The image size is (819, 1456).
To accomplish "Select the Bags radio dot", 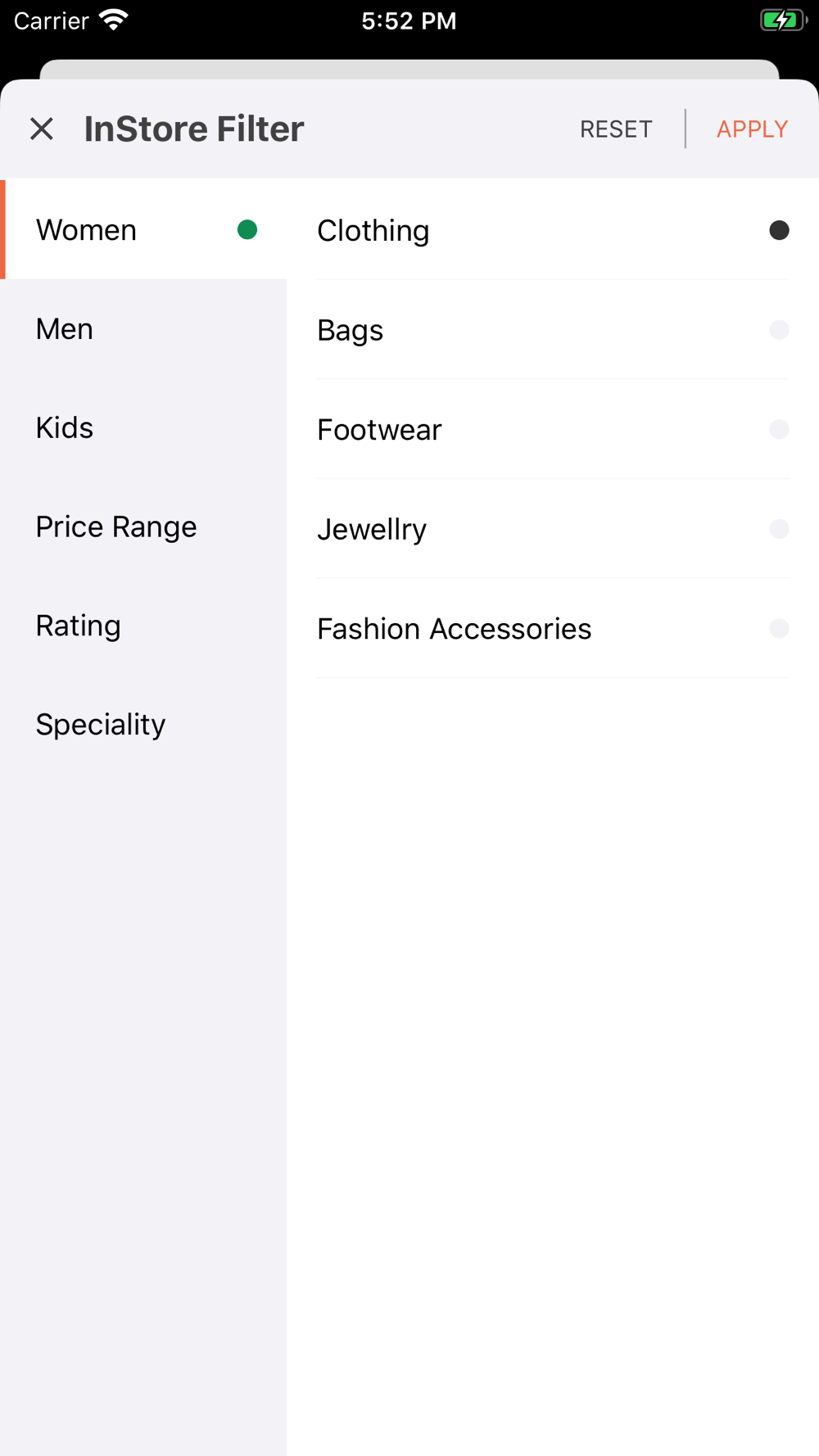I will [779, 330].
